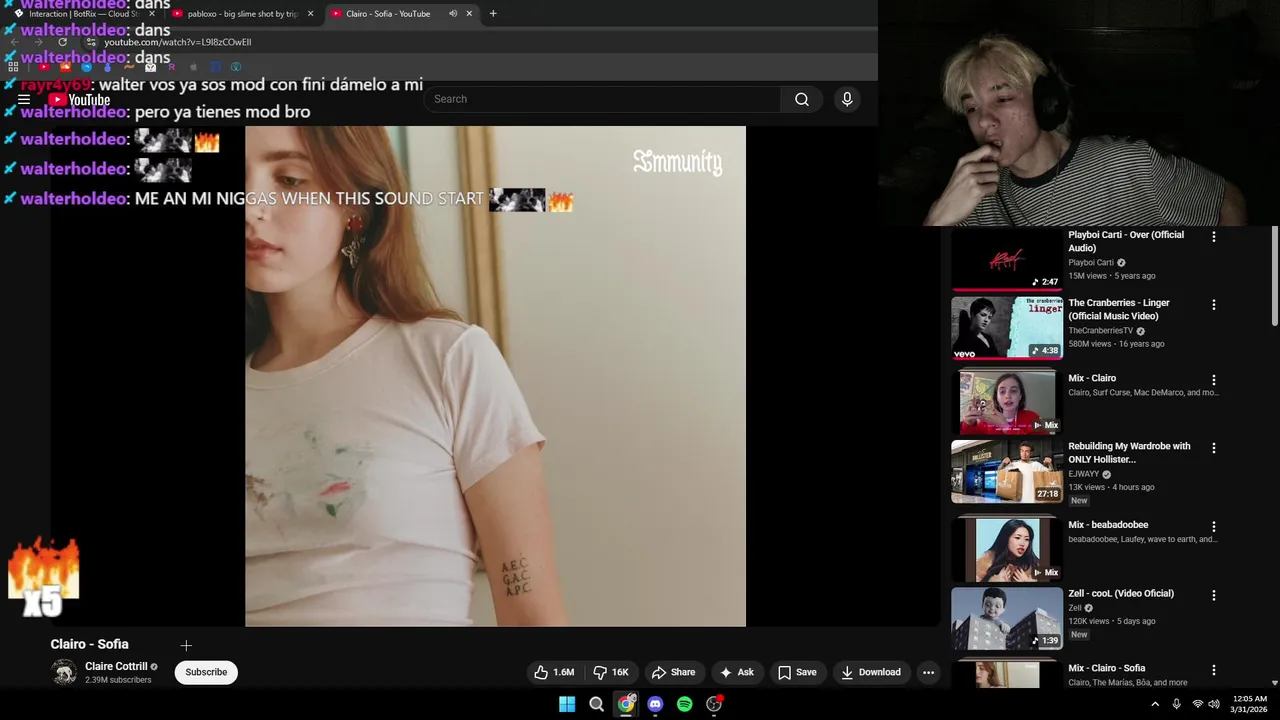The image size is (1280, 720).
Task: Reload the page with the refresh icon
Action: [63, 42]
